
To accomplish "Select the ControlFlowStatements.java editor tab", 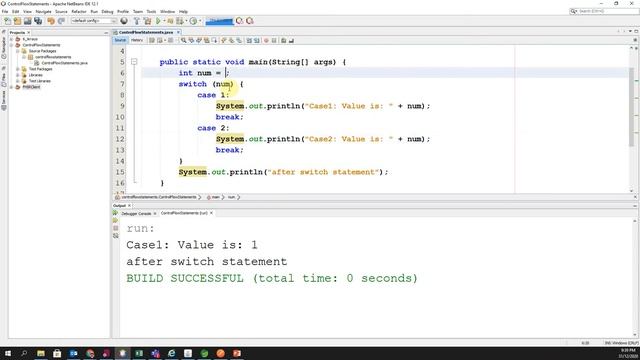I will pos(146,32).
